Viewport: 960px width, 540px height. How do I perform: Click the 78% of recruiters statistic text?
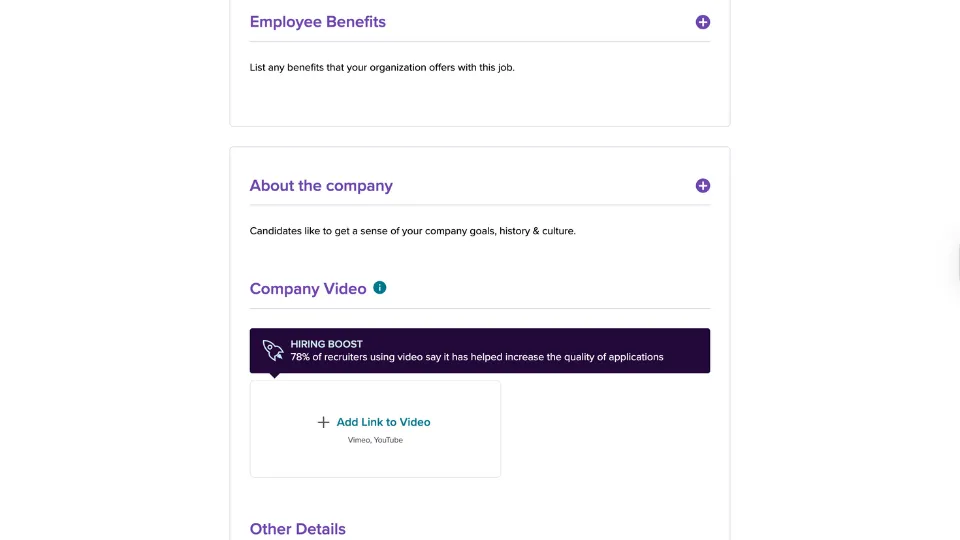point(477,357)
